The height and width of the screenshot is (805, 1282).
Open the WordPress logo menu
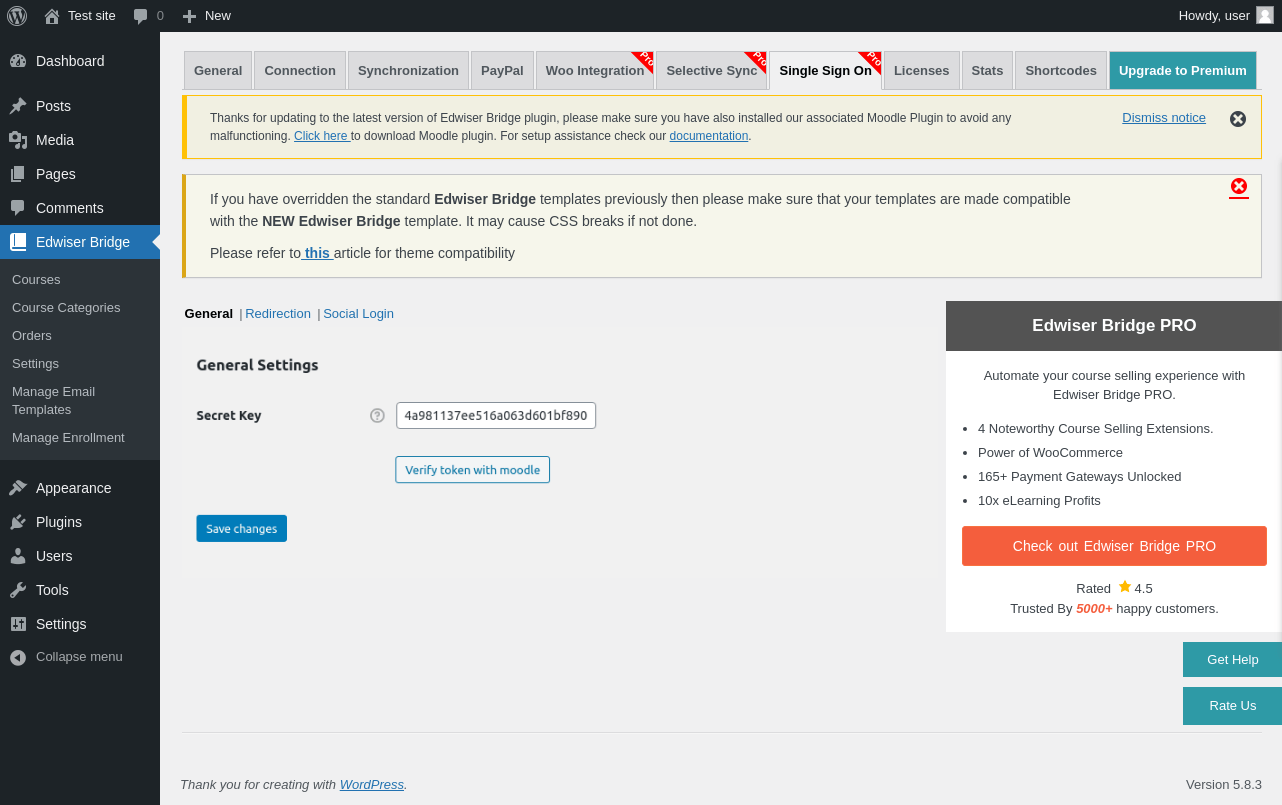[x=17, y=15]
